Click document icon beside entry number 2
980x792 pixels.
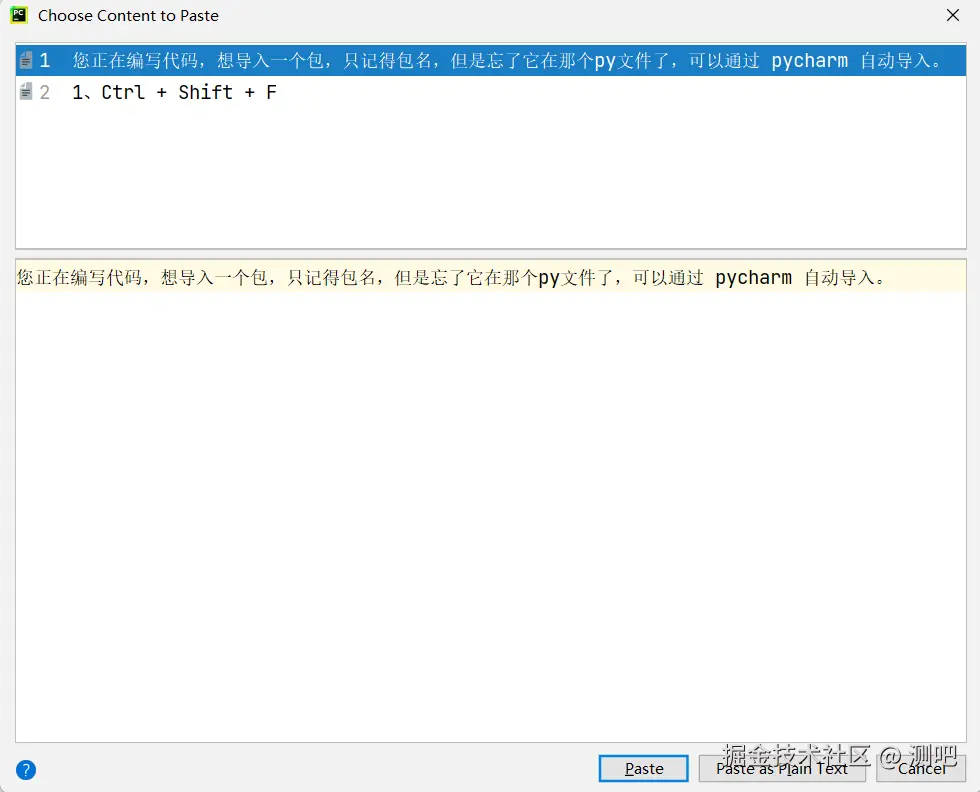pyautogui.click(x=26, y=93)
